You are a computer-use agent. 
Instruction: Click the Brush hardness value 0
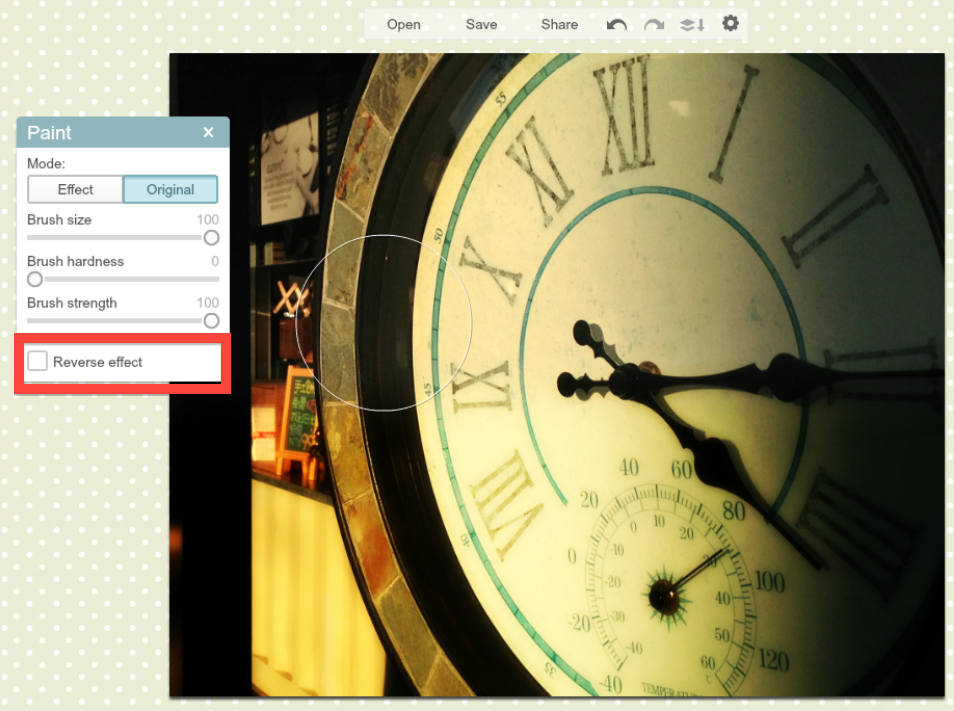[x=215, y=261]
